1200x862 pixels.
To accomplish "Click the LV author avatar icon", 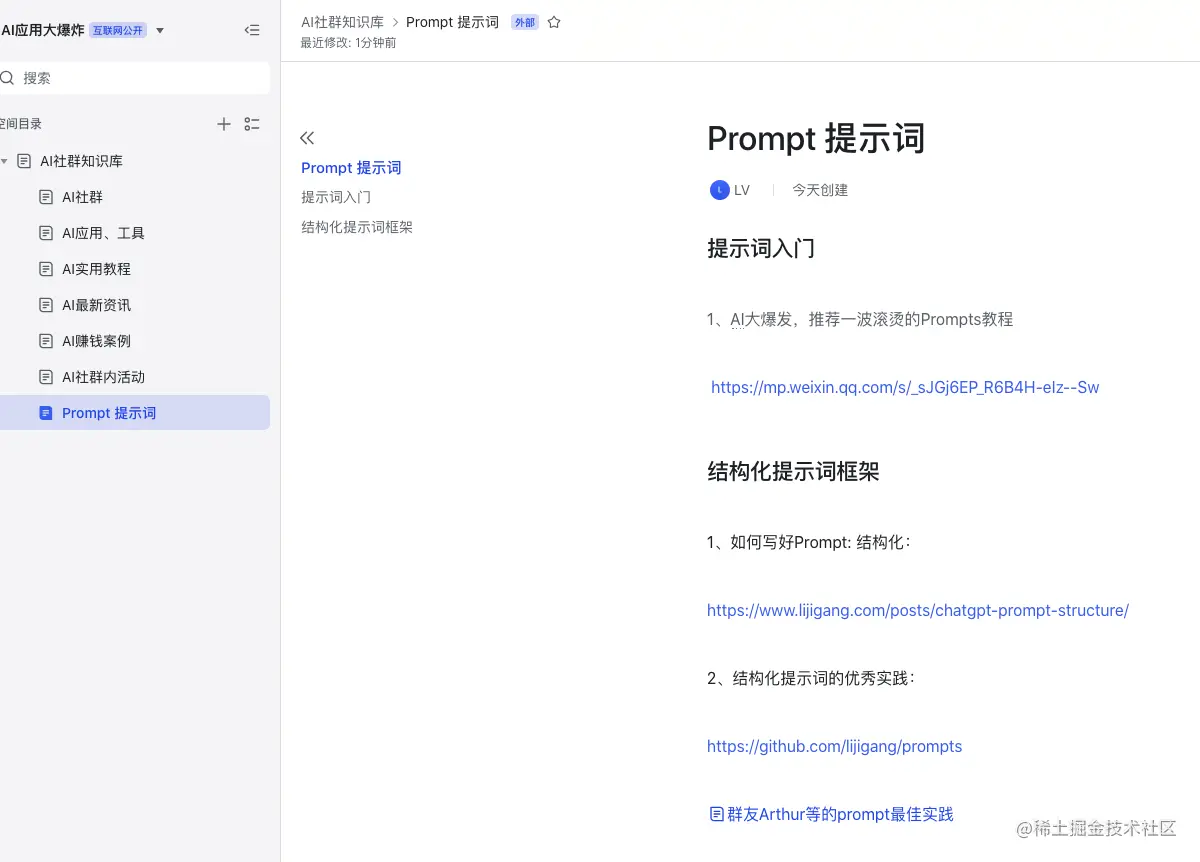I will coord(719,189).
